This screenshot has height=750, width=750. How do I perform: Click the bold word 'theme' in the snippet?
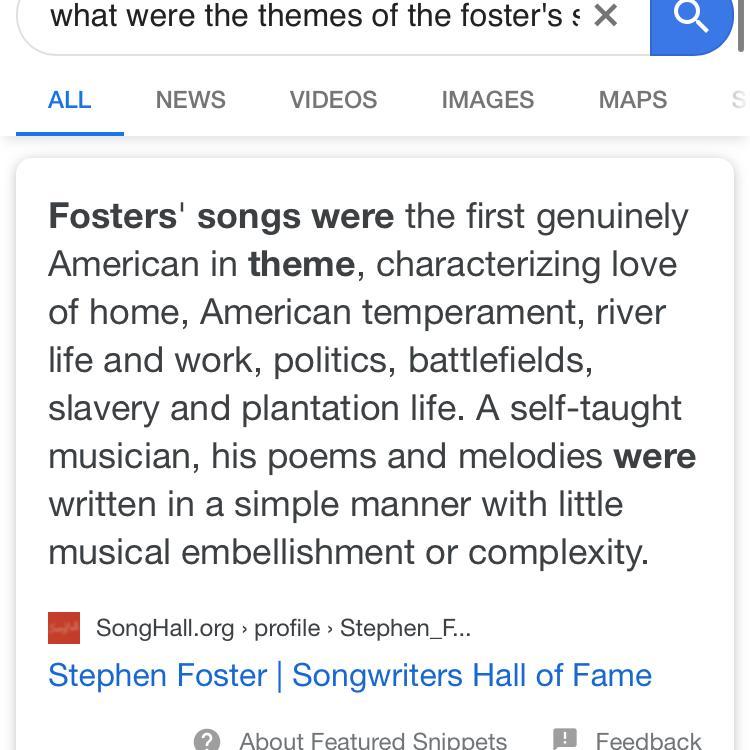click(301, 264)
